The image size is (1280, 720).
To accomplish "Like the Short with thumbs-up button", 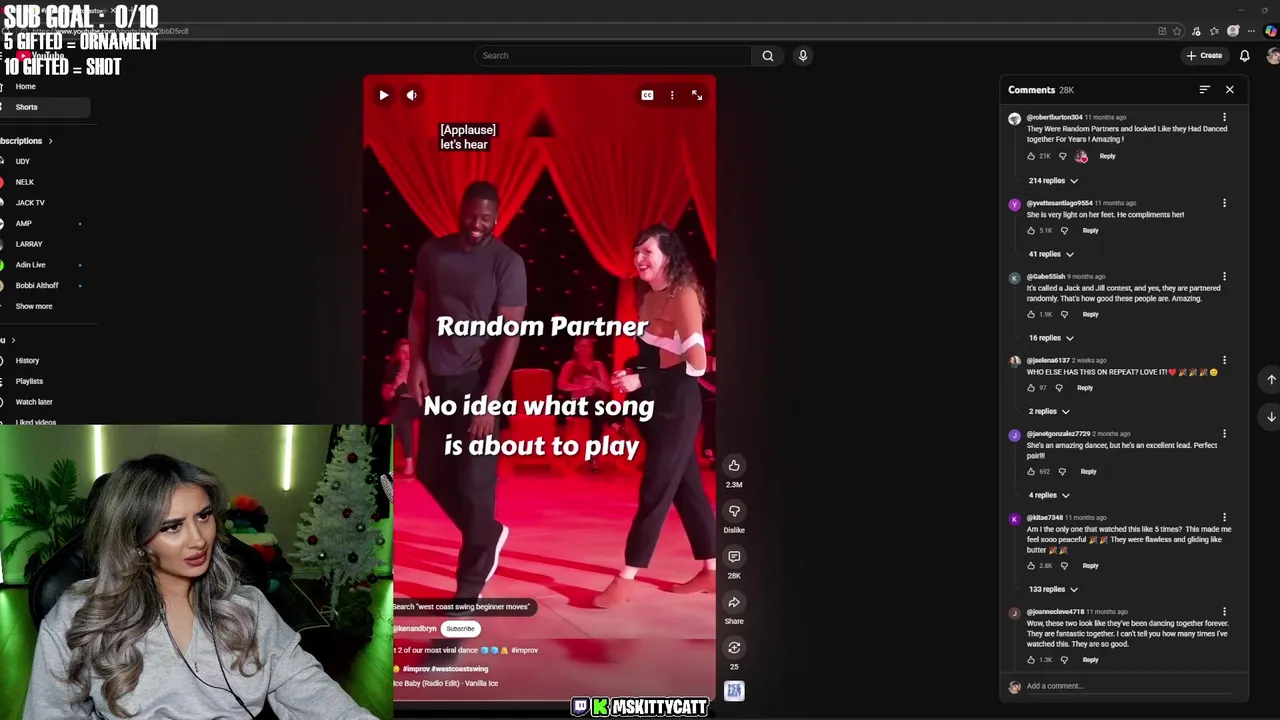I will [x=734, y=465].
